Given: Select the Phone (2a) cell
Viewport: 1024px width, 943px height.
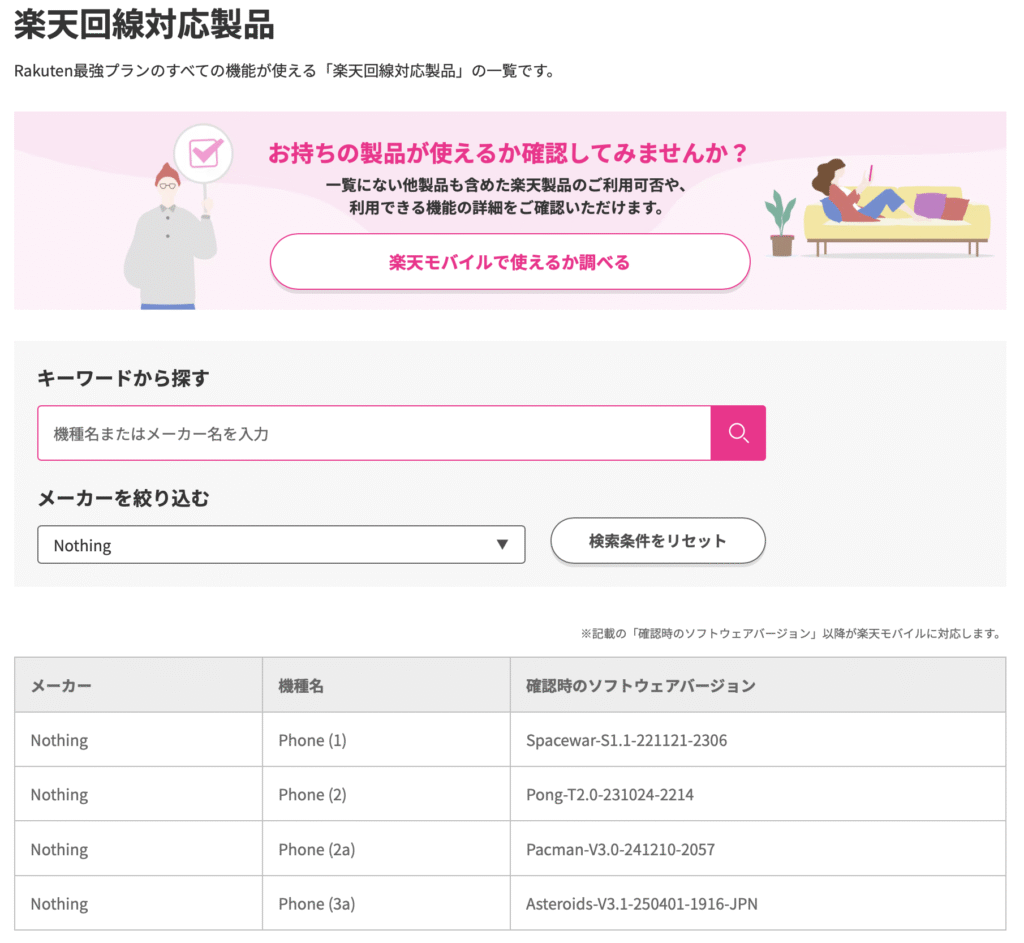Looking at the screenshot, I should coord(386,849).
